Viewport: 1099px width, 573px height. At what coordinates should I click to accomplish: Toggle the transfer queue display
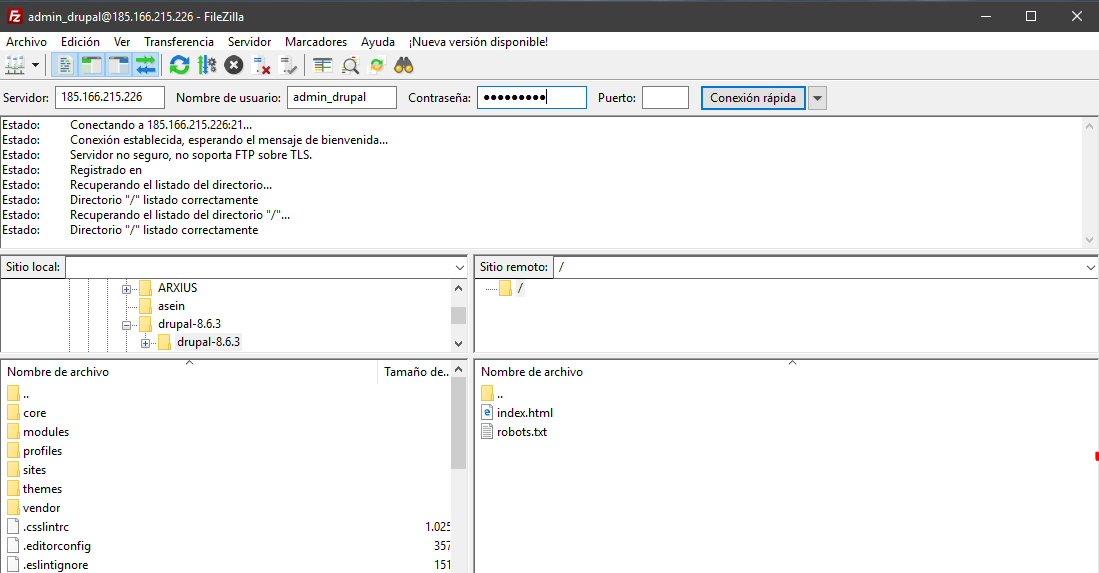tap(145, 66)
